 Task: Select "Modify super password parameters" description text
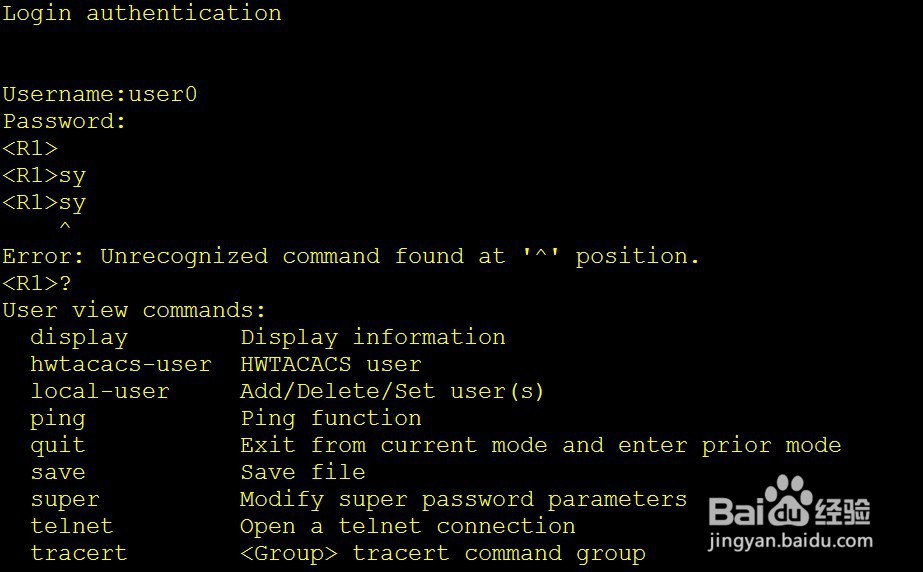(463, 499)
